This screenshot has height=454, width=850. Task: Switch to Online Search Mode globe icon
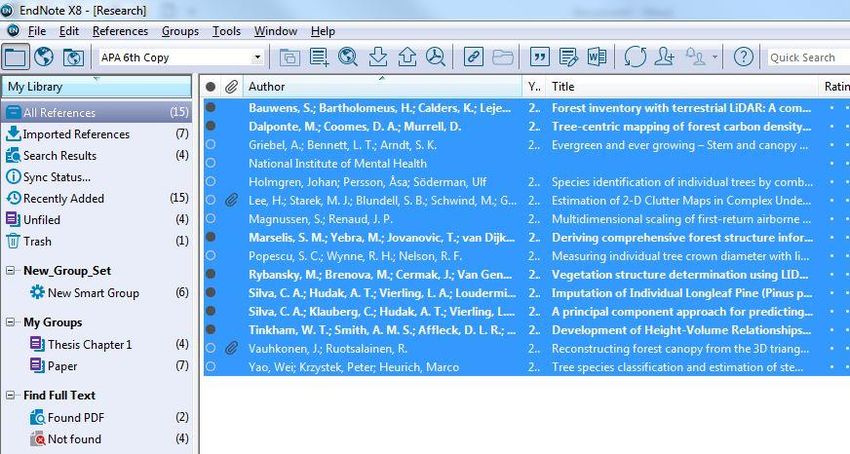tap(44, 56)
